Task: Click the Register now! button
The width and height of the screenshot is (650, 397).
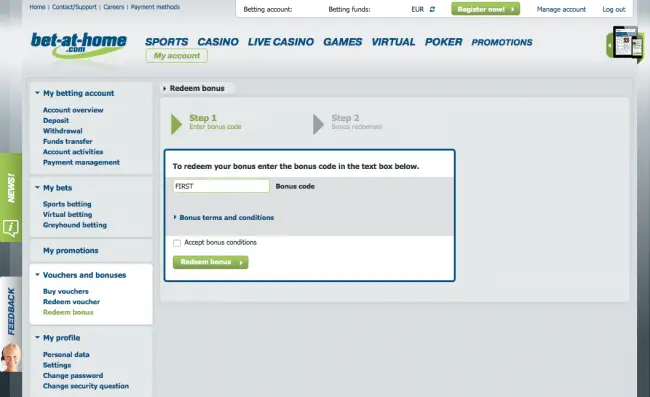Action: pyautogui.click(x=485, y=9)
